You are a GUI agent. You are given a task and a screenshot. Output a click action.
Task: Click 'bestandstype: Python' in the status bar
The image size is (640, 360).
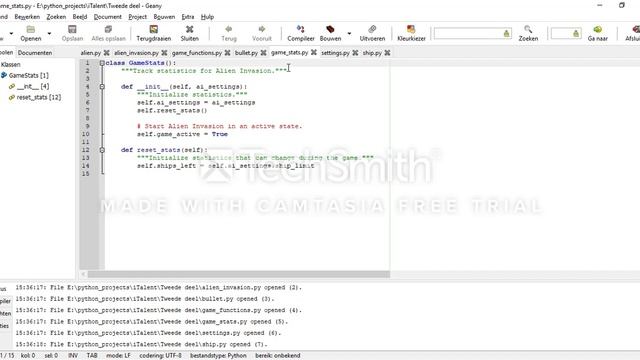(218, 356)
